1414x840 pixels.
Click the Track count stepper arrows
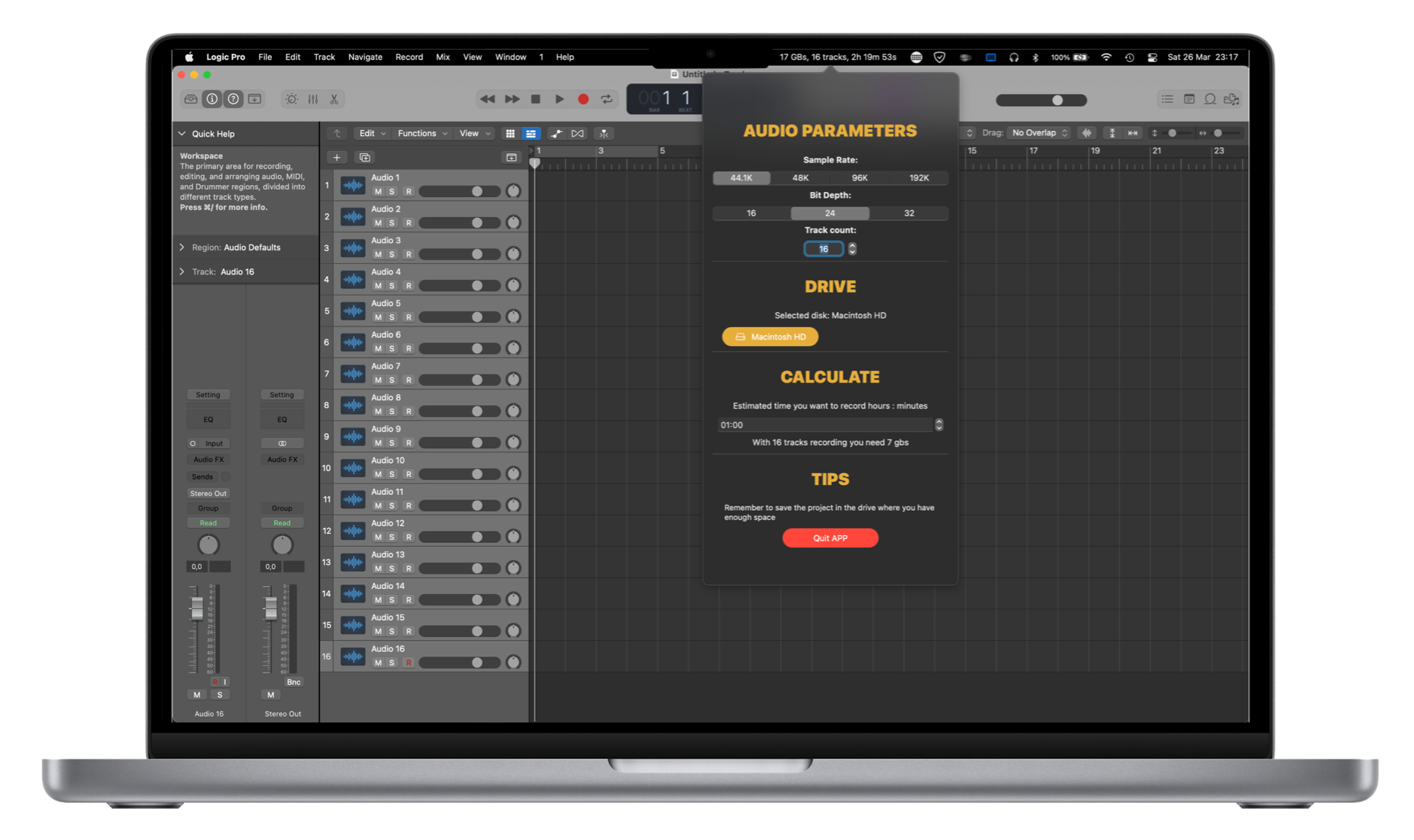[x=852, y=249]
